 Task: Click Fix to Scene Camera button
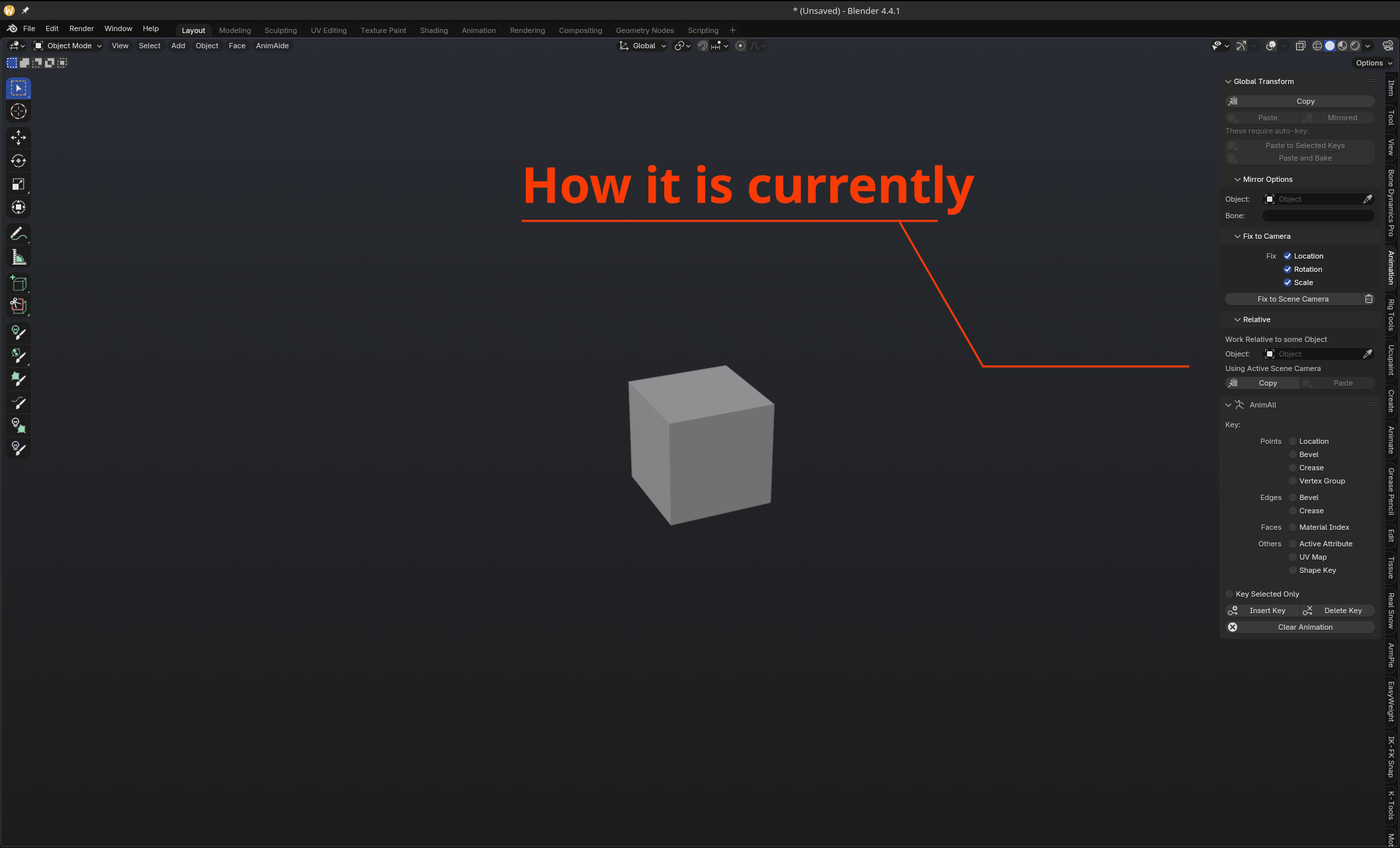coord(1293,299)
